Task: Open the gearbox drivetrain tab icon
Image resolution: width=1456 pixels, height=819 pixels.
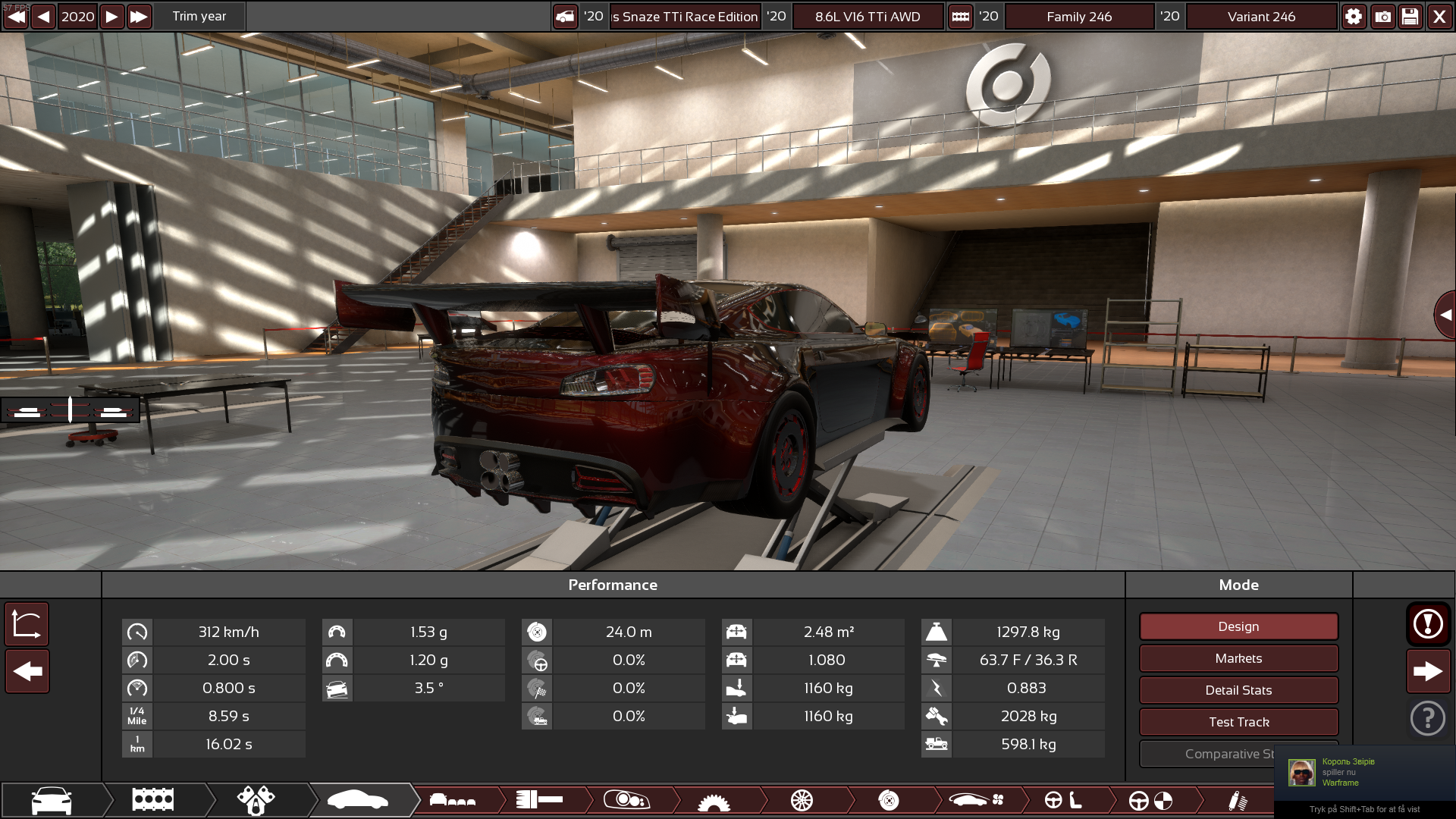Action: [x=714, y=800]
